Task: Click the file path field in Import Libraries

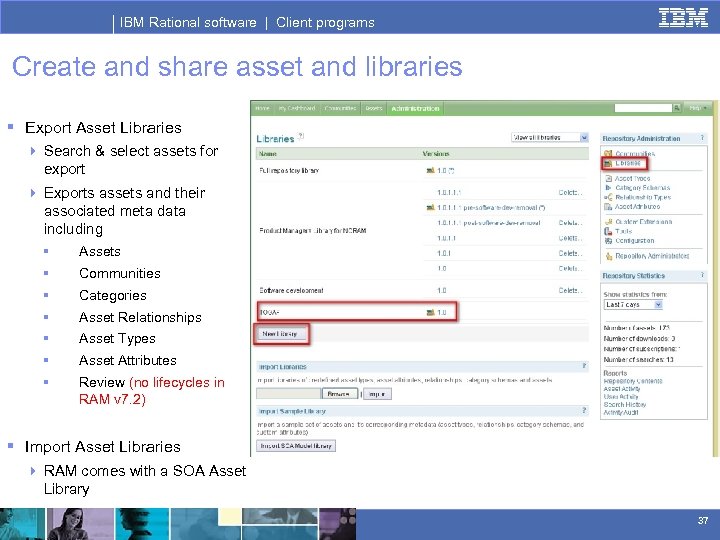Action: [289, 394]
